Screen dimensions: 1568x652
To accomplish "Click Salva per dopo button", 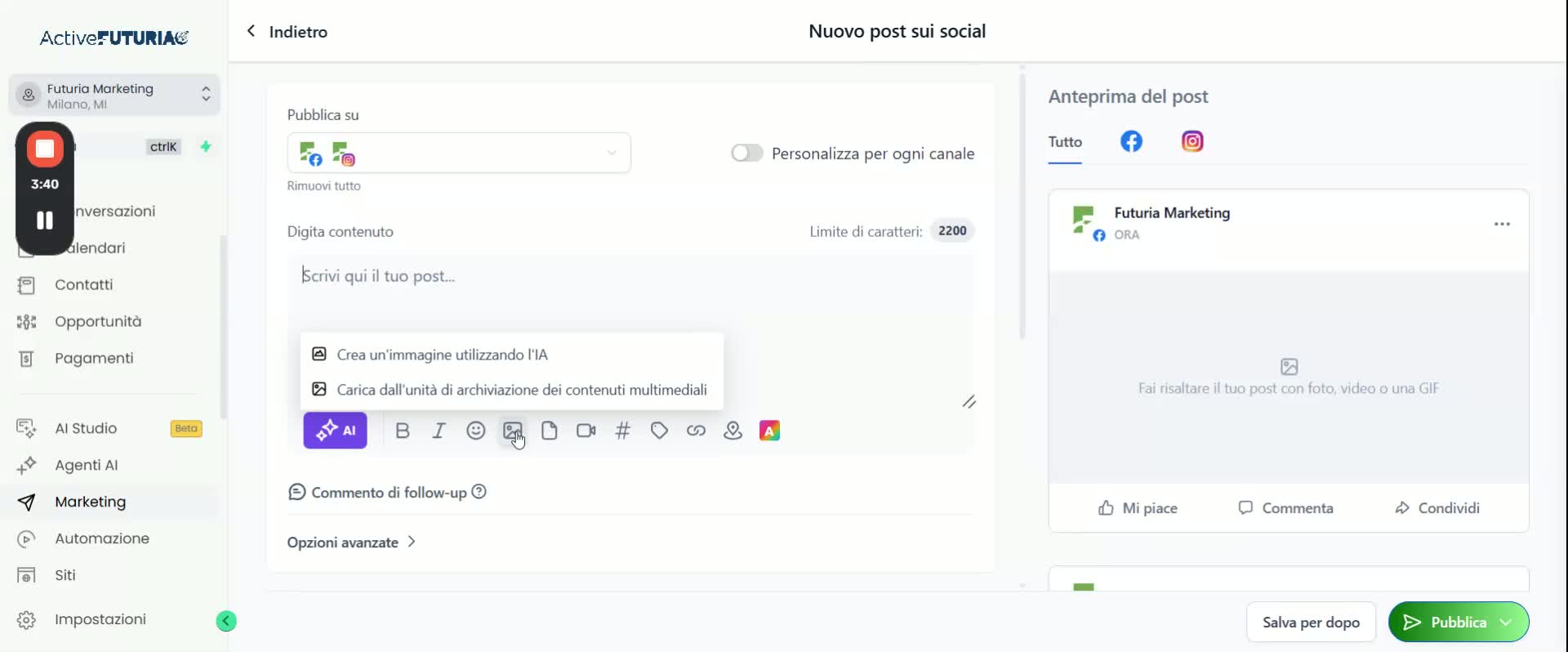I will click(x=1311, y=623).
